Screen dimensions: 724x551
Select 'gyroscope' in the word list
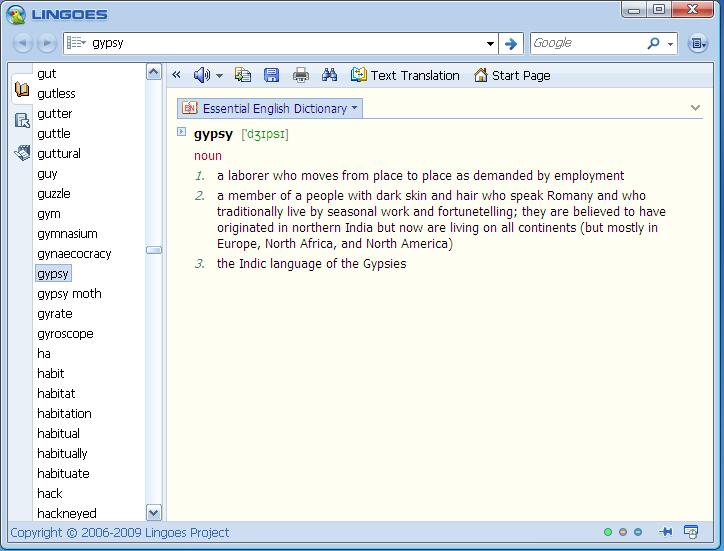tap(66, 333)
